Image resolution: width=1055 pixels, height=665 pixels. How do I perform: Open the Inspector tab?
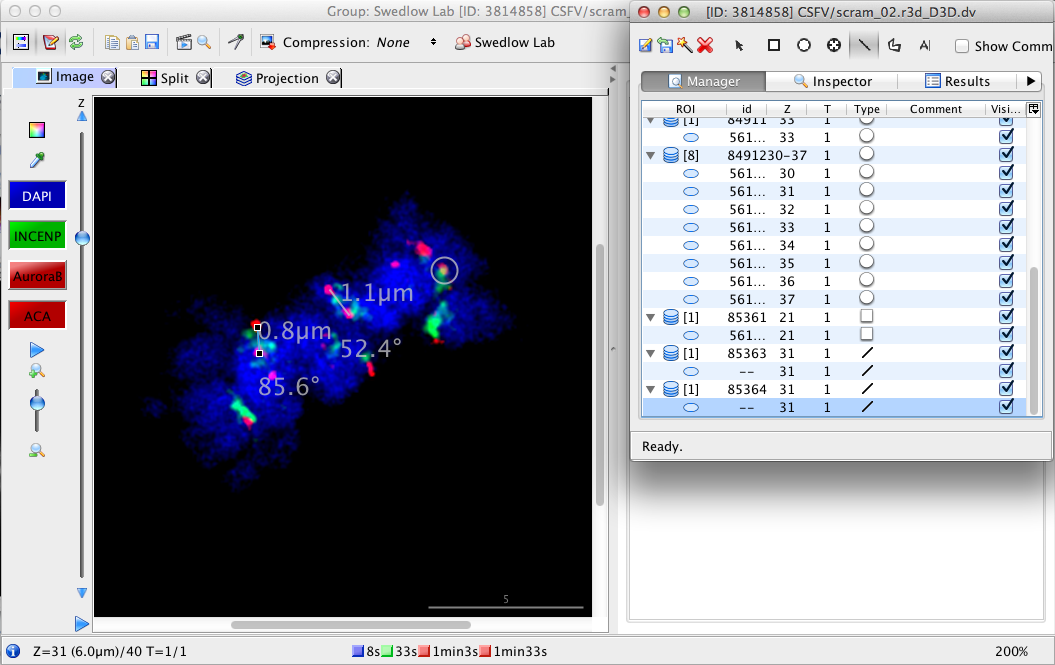pos(832,81)
